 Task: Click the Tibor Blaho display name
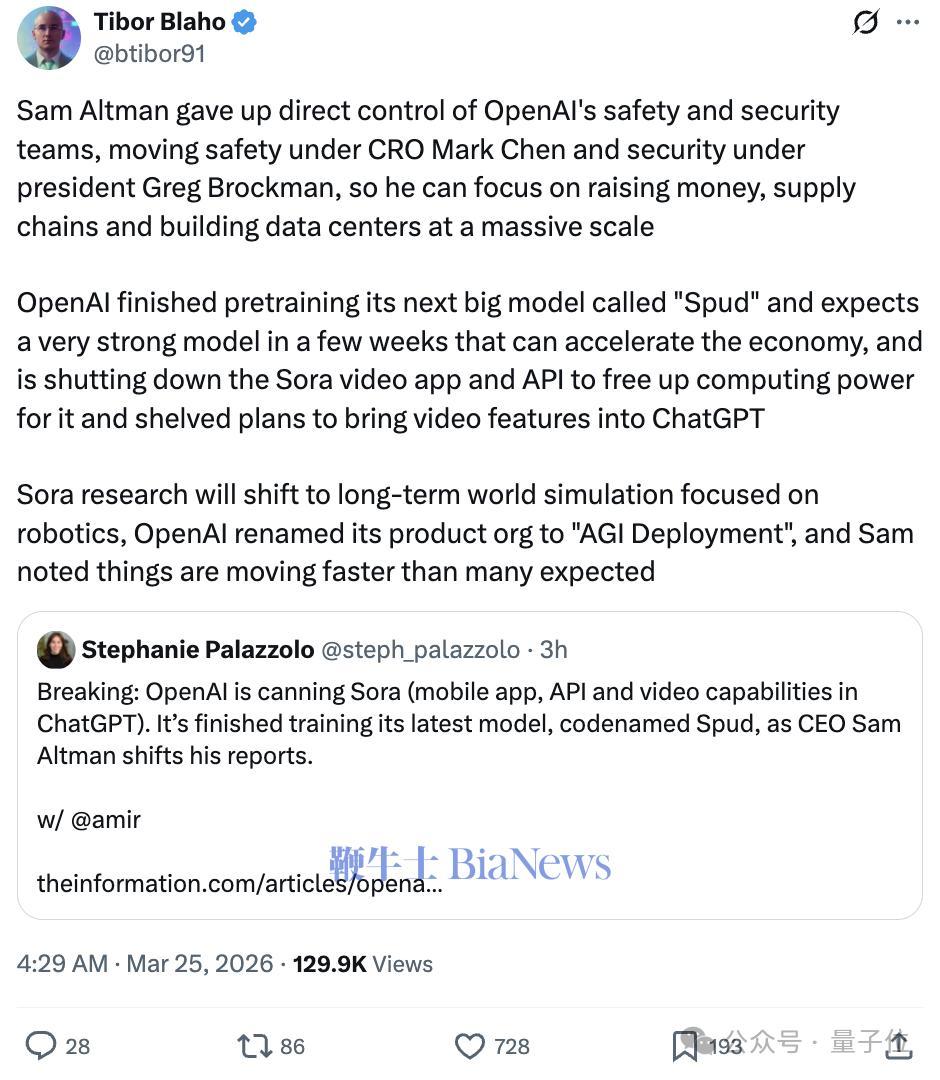point(159,22)
